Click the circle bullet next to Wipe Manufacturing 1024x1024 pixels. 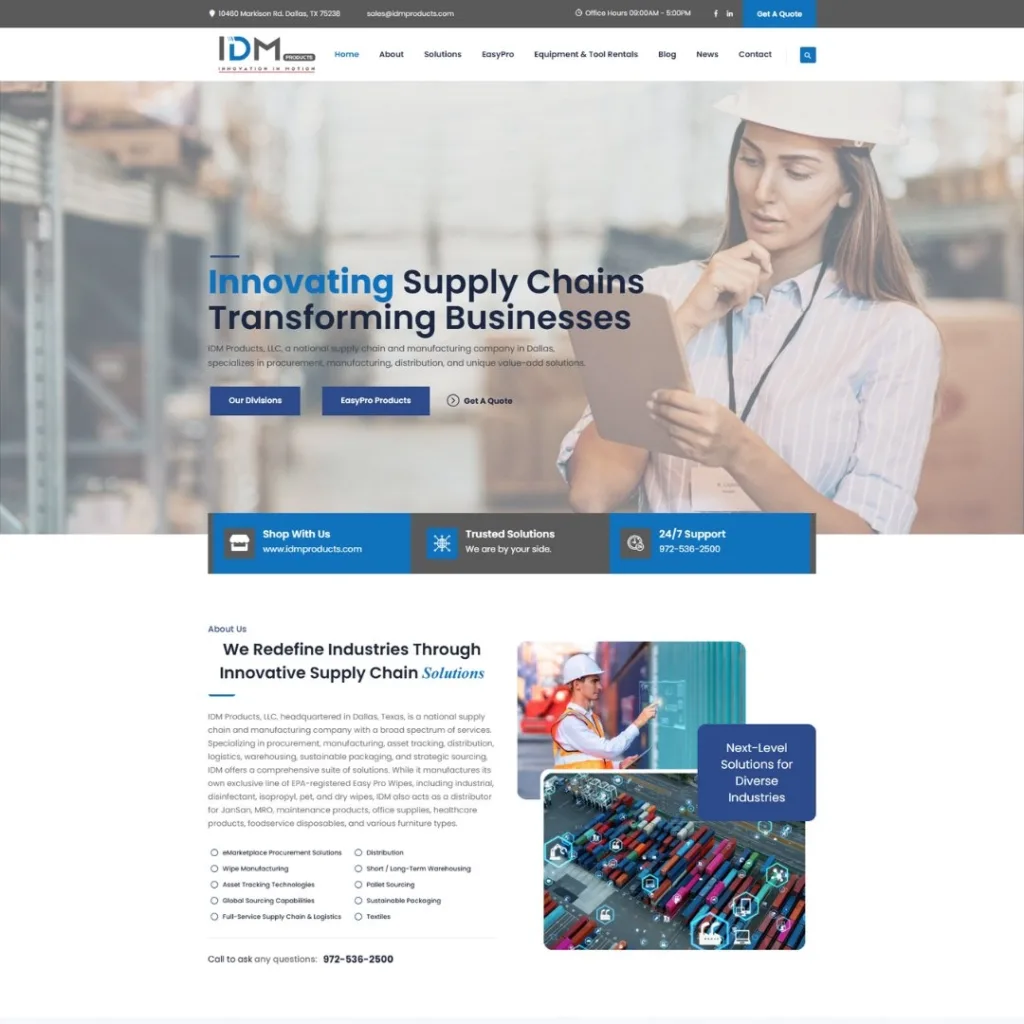tap(214, 869)
